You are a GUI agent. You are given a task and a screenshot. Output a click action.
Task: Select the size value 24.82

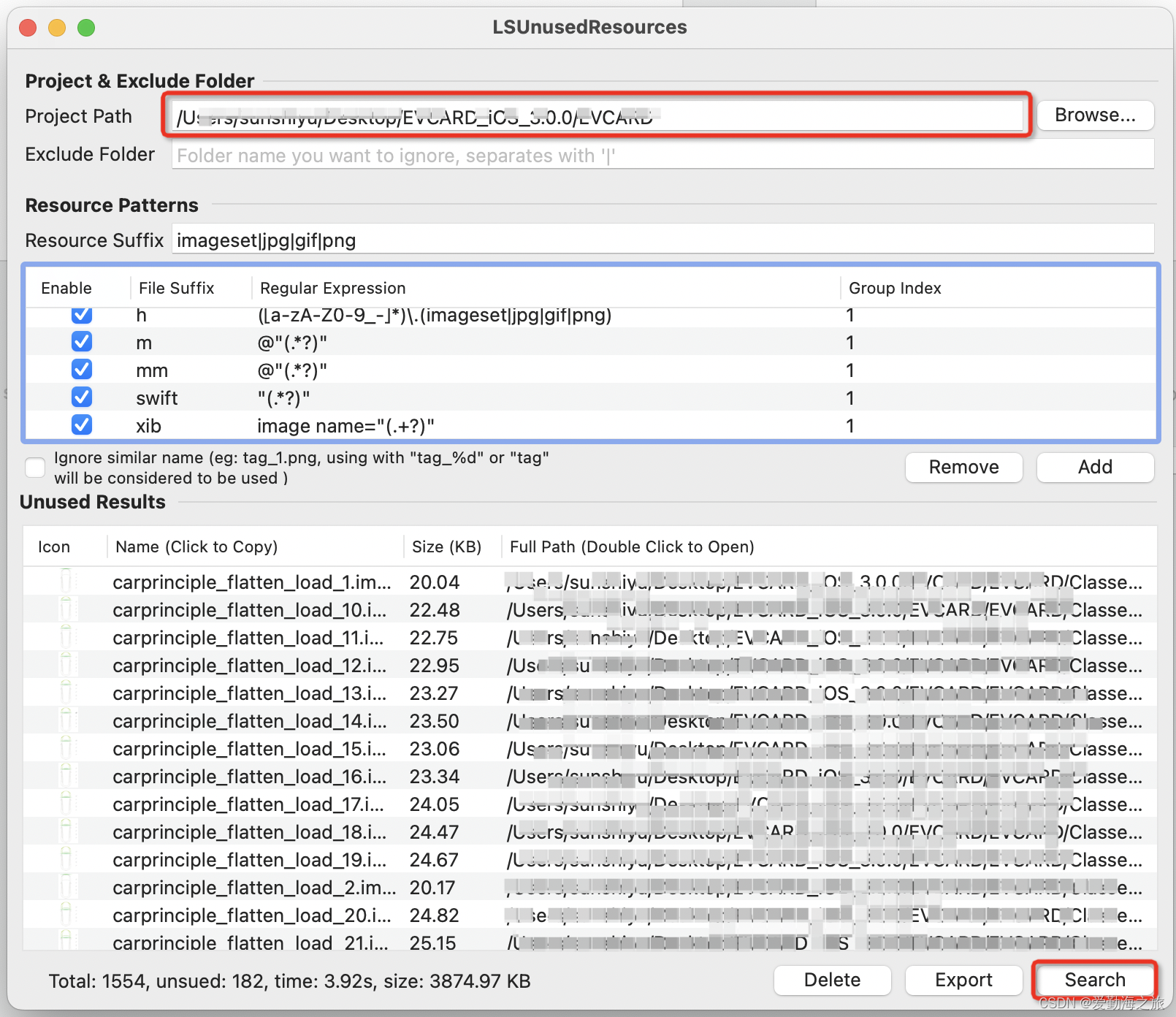(x=435, y=915)
